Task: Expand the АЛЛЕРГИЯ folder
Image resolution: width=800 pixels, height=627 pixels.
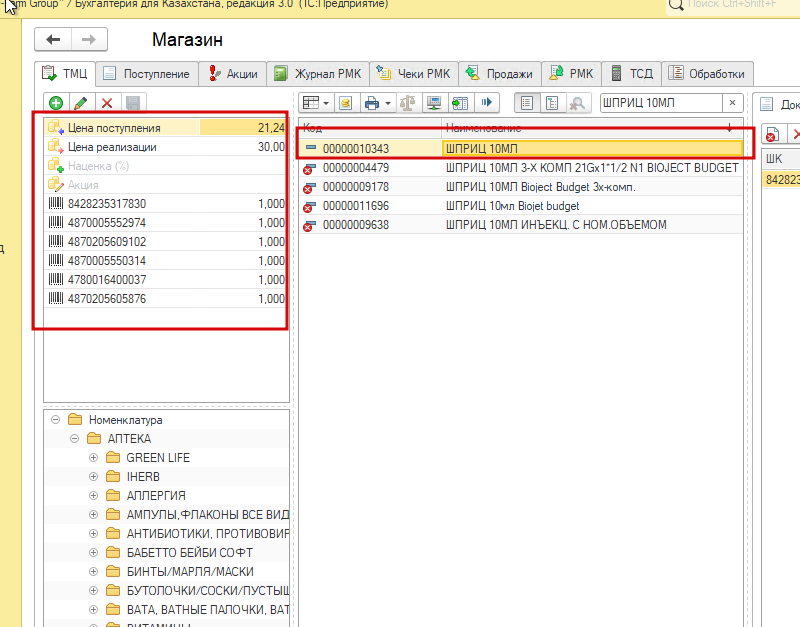Action: click(93, 495)
